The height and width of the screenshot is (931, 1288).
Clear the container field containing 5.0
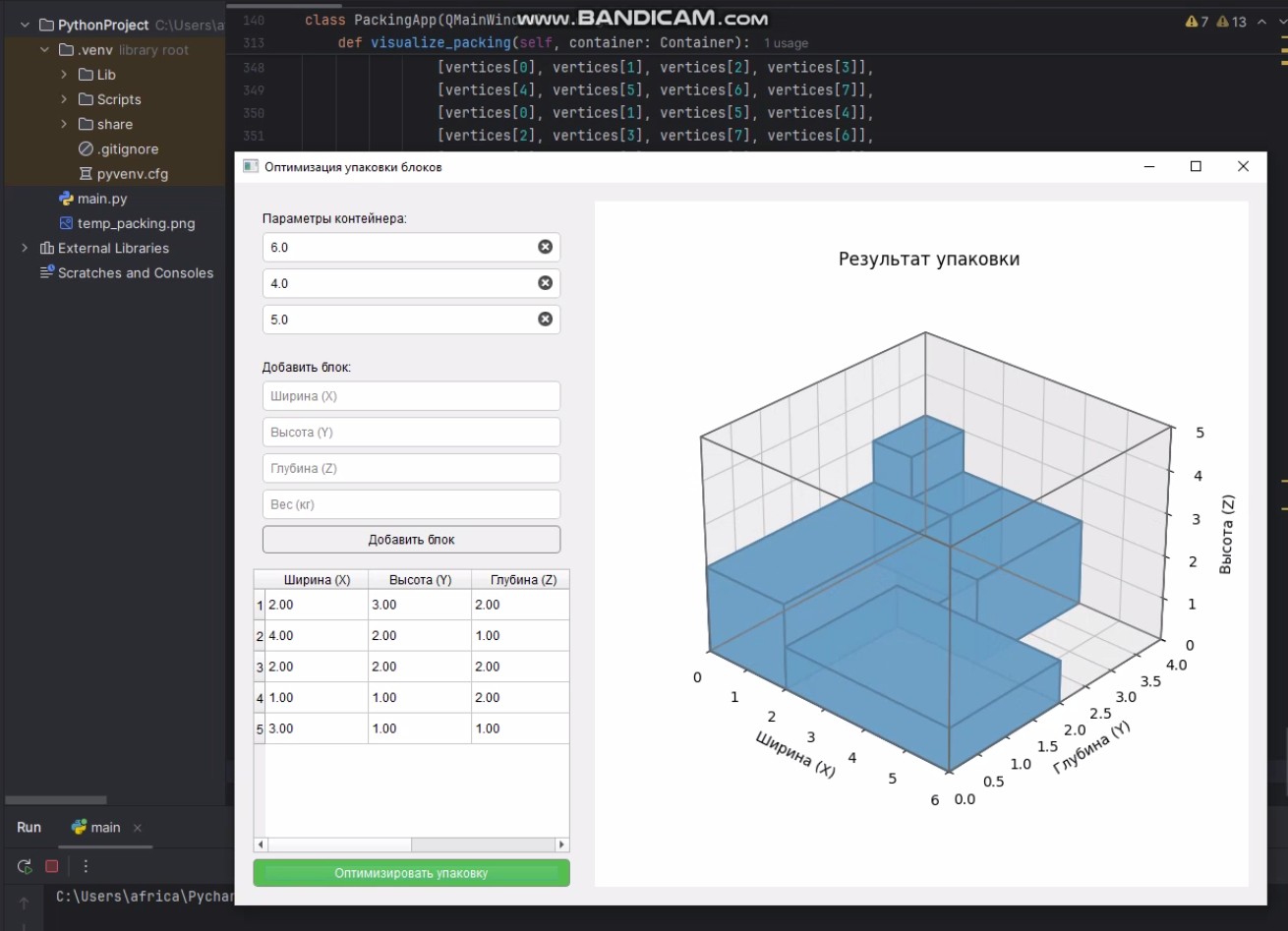coord(545,319)
